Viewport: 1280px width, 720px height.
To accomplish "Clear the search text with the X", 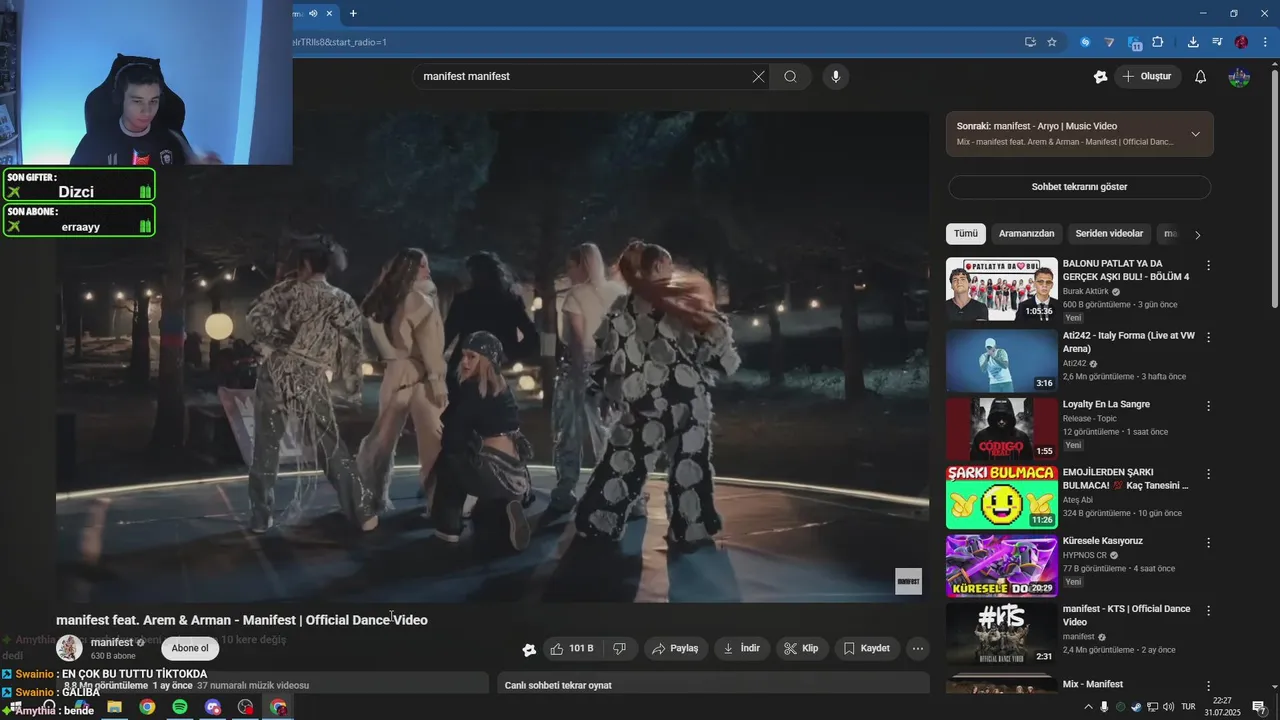I will pyautogui.click(x=758, y=76).
